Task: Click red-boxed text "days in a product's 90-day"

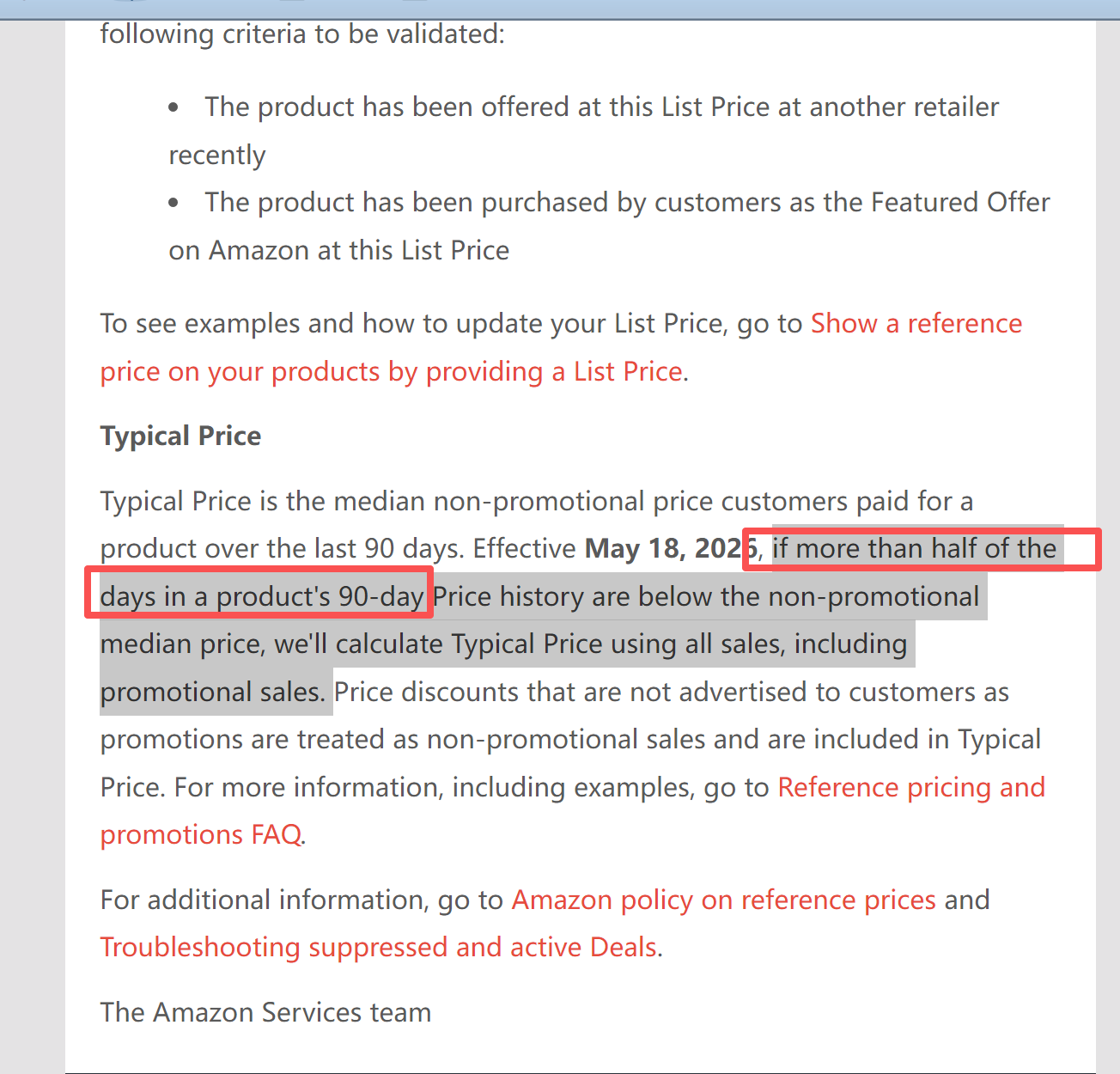Action: 261,597
